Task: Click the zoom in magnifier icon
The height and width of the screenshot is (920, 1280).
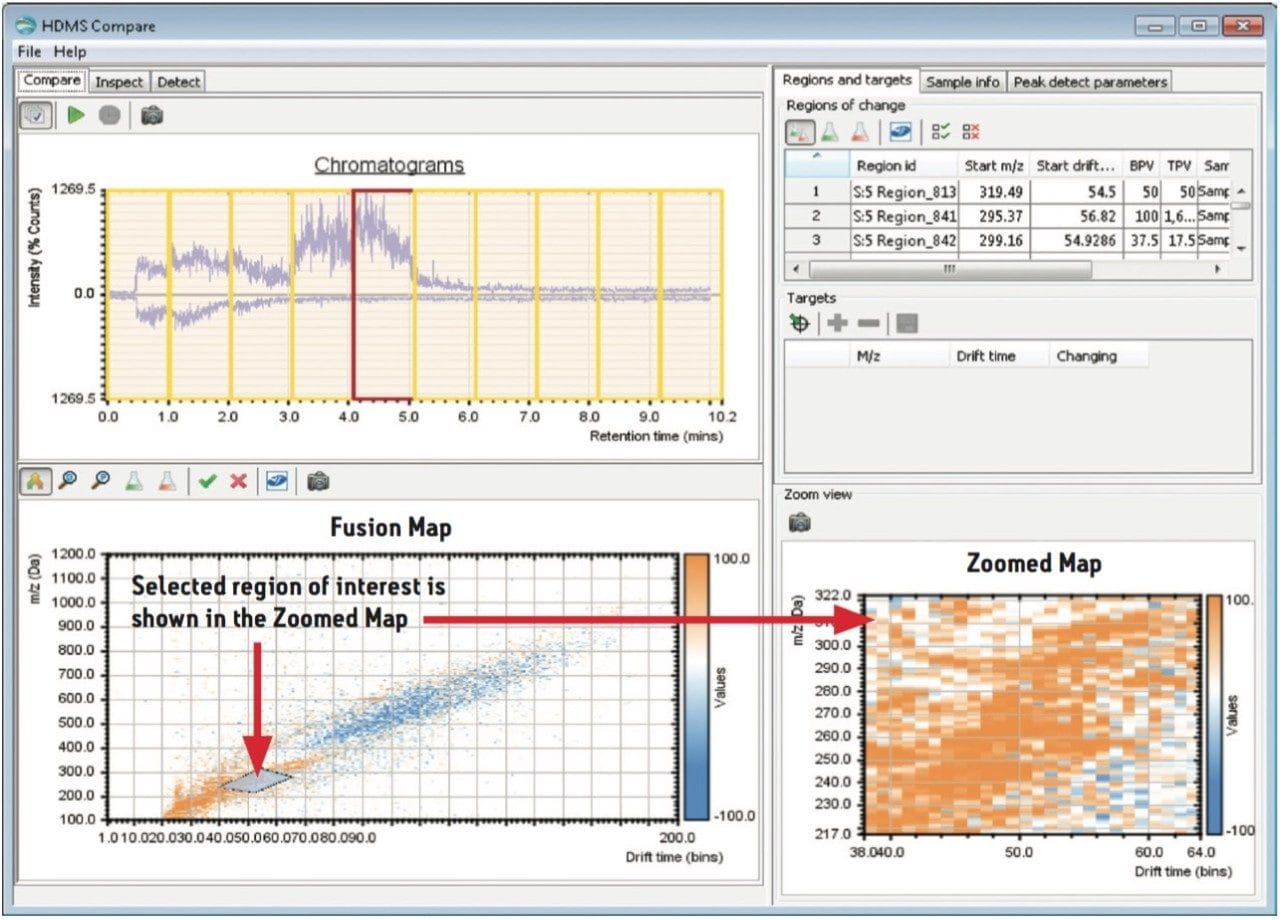Action: [67, 481]
